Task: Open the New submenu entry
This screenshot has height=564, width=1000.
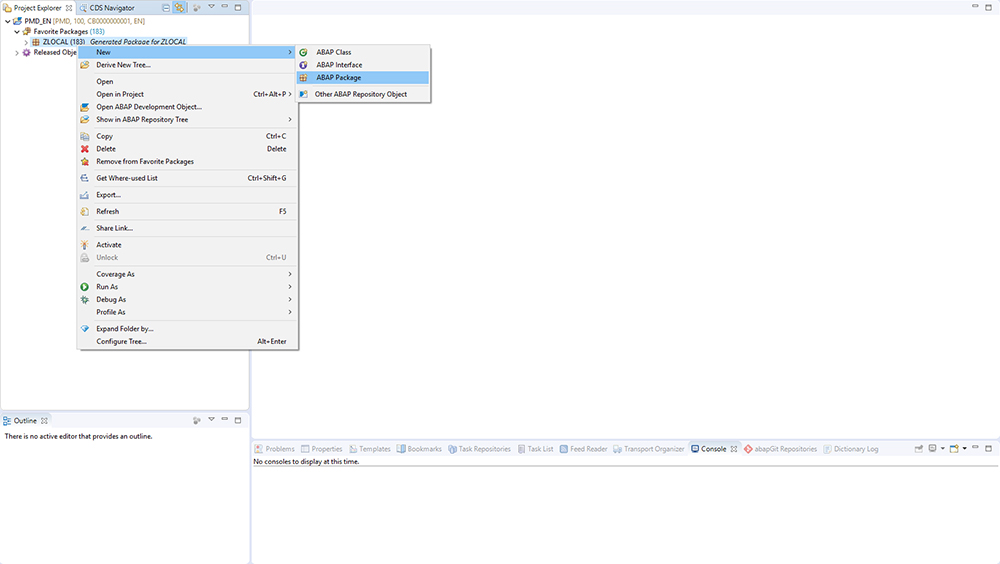Action: (187, 52)
